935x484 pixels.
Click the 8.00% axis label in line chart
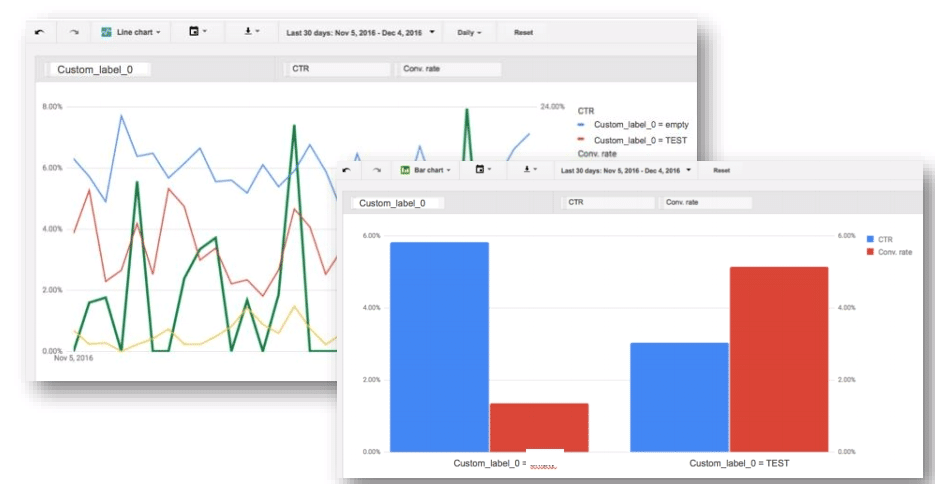tap(52, 107)
